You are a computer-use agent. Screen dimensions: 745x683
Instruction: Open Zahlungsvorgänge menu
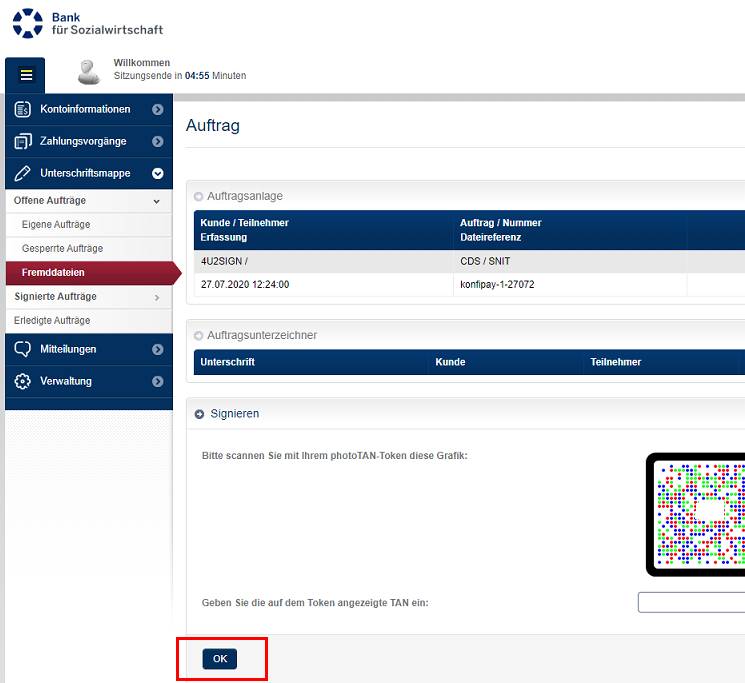89,142
